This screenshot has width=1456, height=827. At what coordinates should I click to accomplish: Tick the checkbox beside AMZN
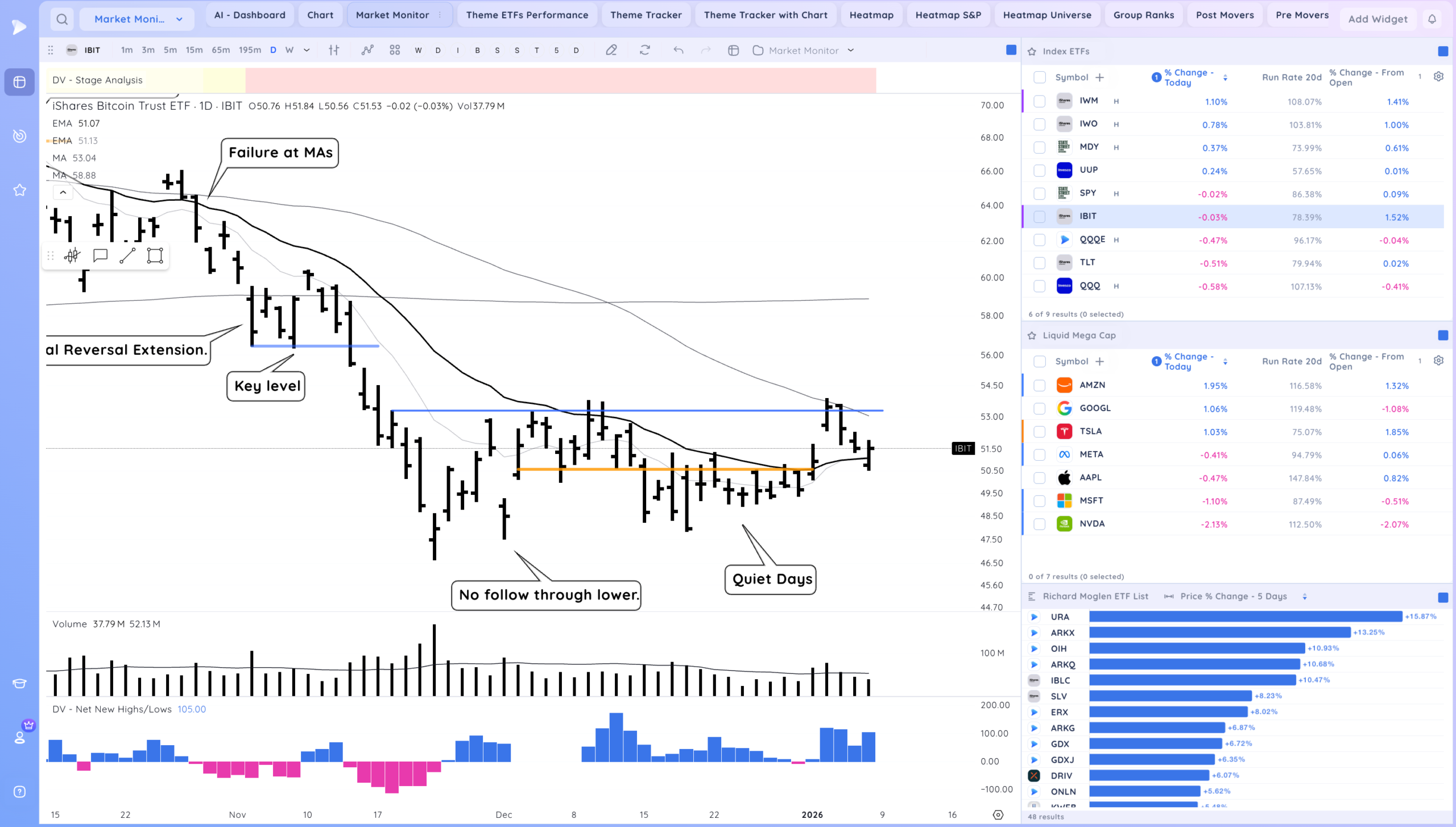coord(1040,386)
